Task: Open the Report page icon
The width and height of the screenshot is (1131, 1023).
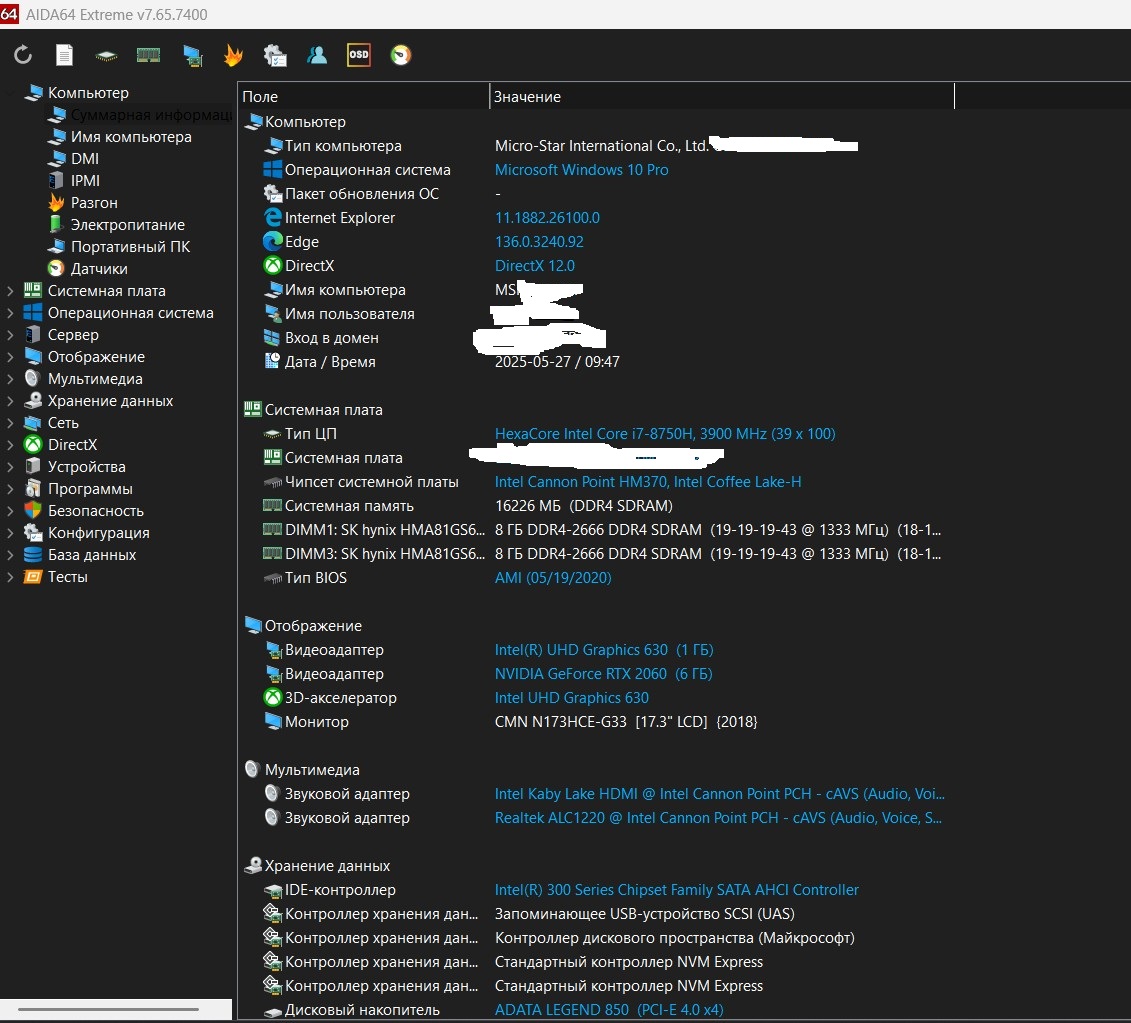Action: pos(64,56)
